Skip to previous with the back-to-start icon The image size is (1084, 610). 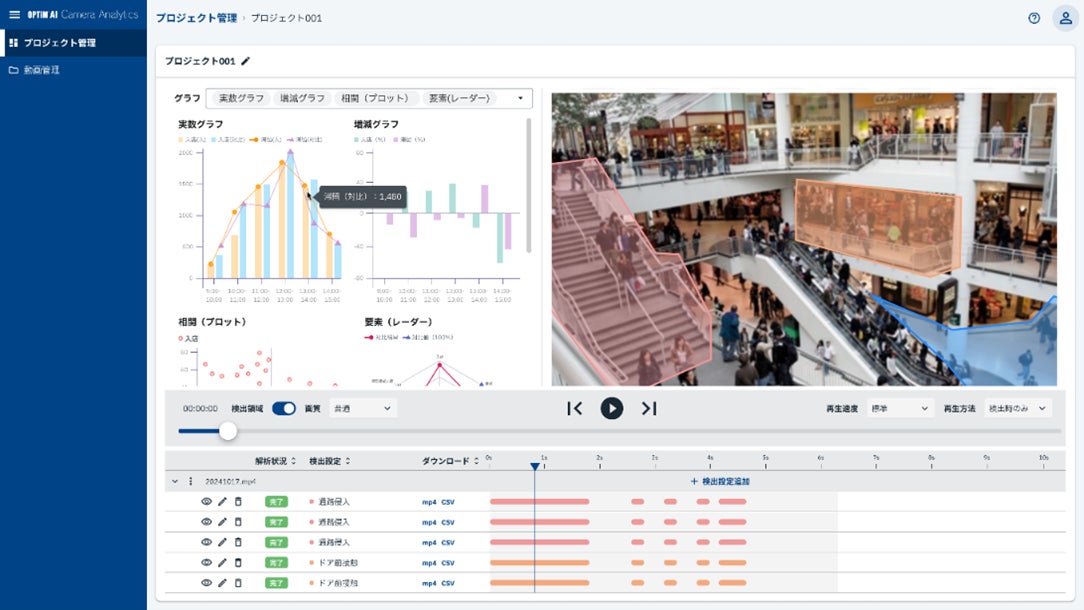[574, 408]
